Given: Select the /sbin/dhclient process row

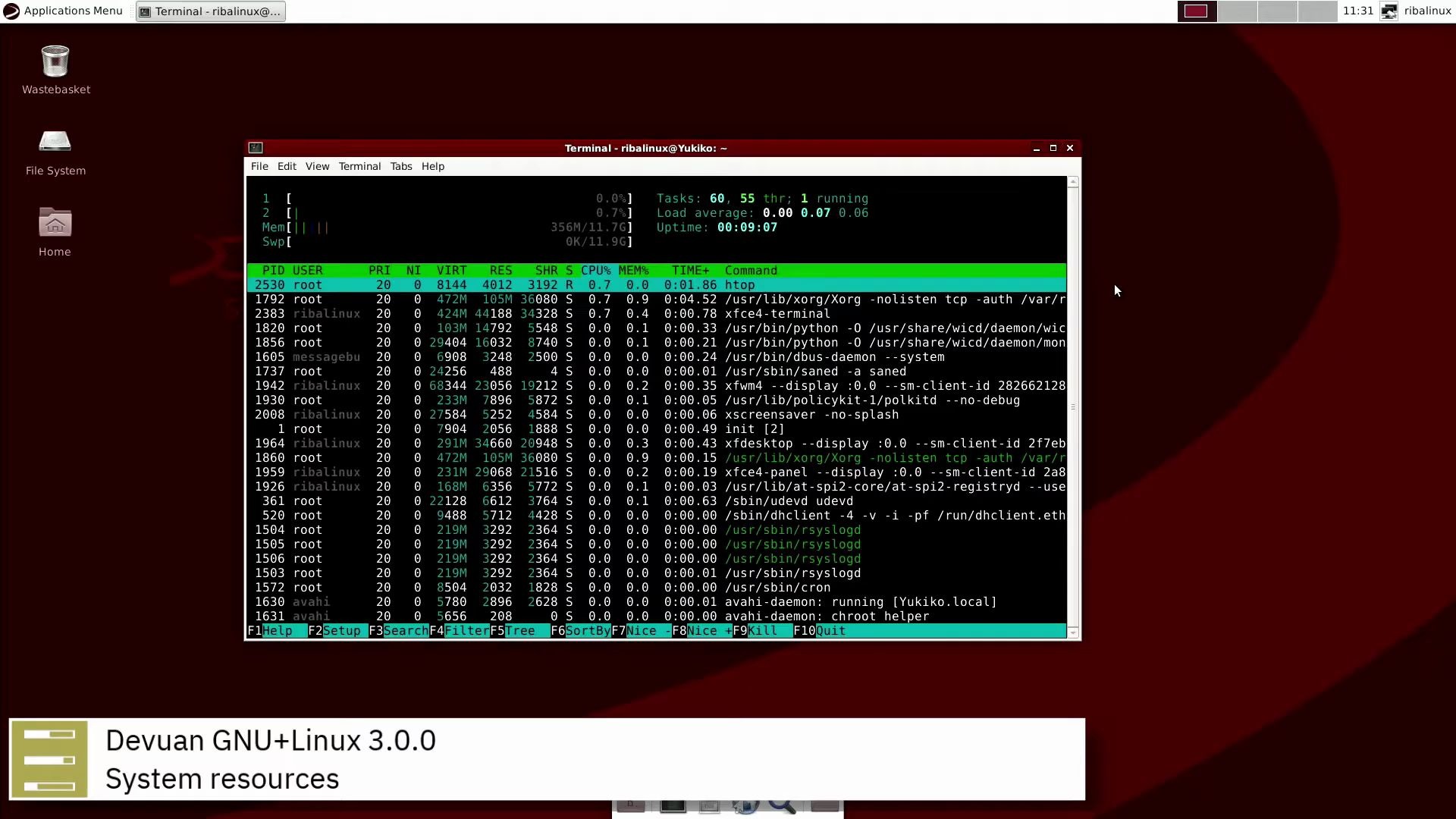Looking at the screenshot, I should (x=657, y=516).
